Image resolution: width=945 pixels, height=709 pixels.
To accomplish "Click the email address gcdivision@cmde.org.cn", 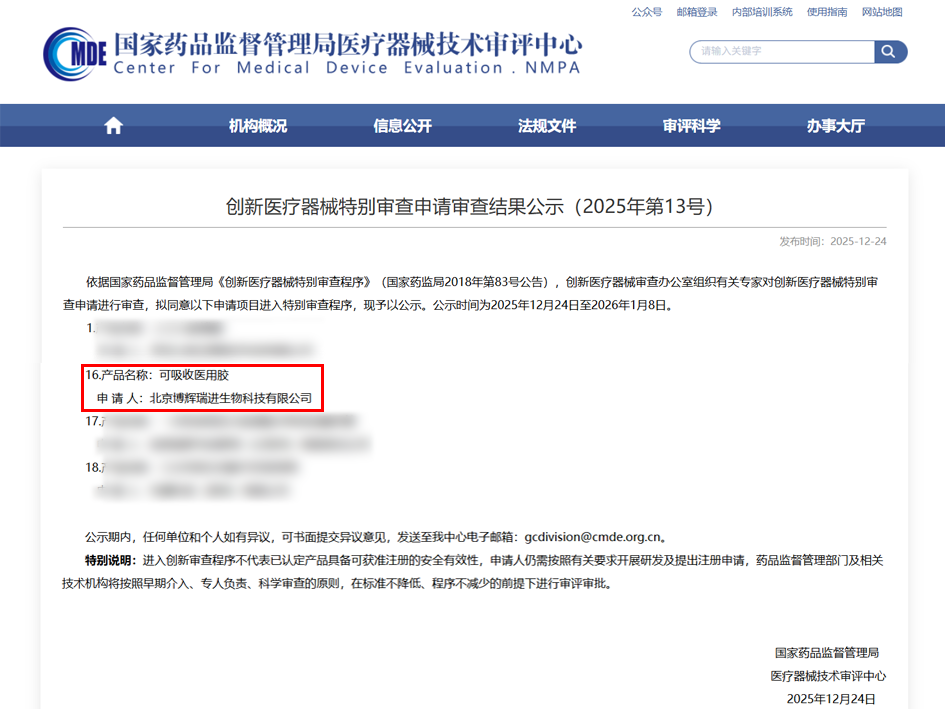I will coord(594,536).
